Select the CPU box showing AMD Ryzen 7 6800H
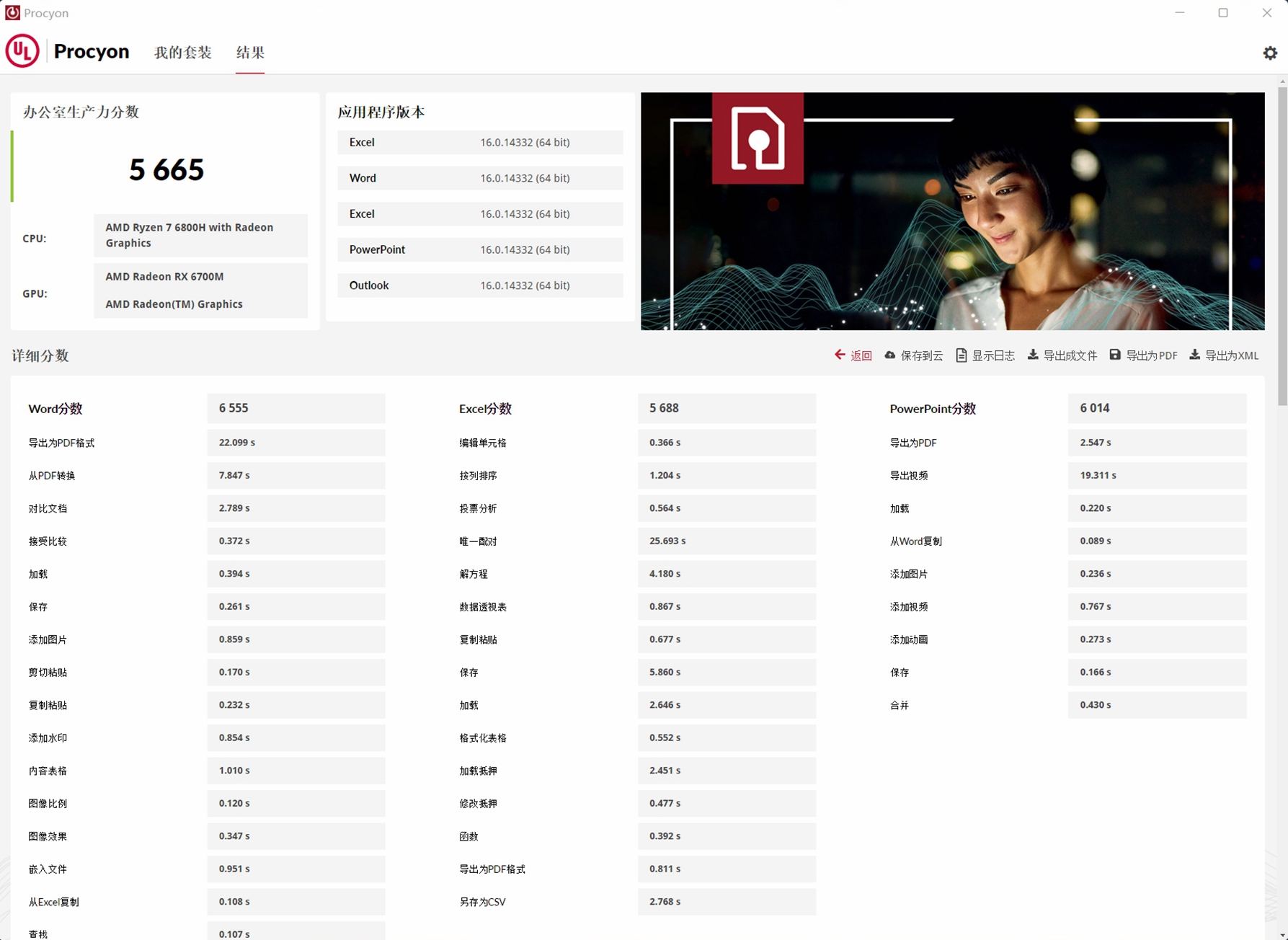This screenshot has width=1288, height=940. [x=200, y=235]
